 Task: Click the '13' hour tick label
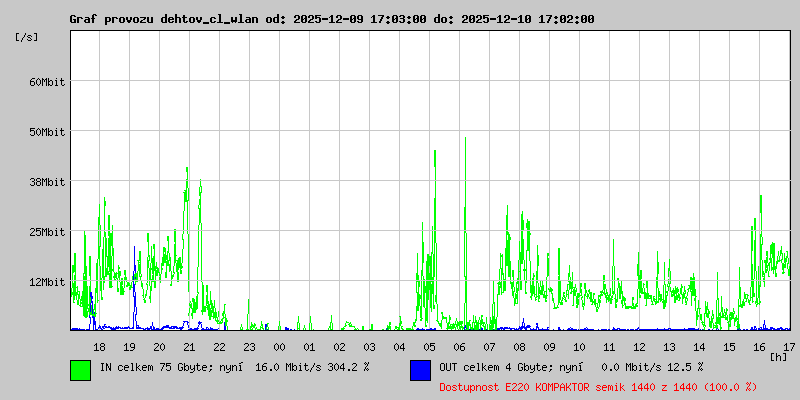669,347
